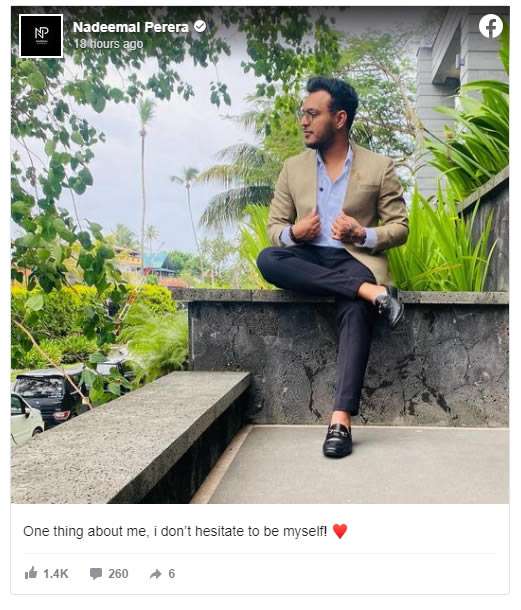Click the stone bench in the foreground
Viewport: 521px width, 610px height.
[128, 436]
